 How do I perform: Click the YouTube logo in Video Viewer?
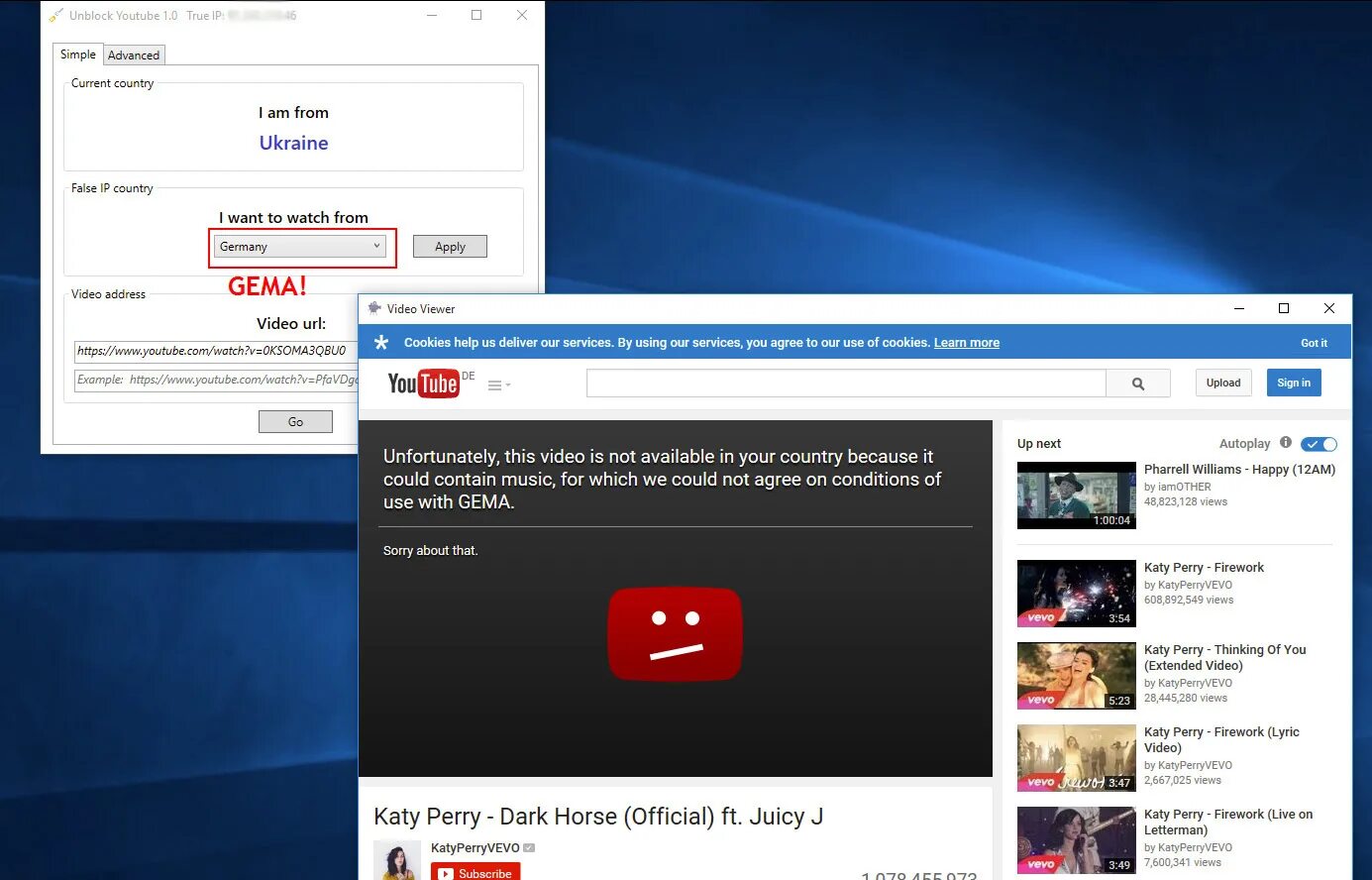(x=423, y=384)
